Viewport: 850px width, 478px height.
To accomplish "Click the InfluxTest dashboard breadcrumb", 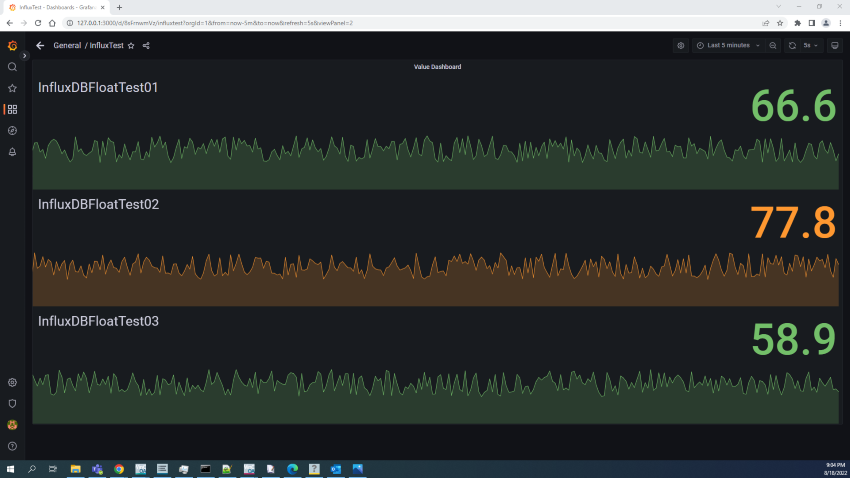I will pos(106,46).
